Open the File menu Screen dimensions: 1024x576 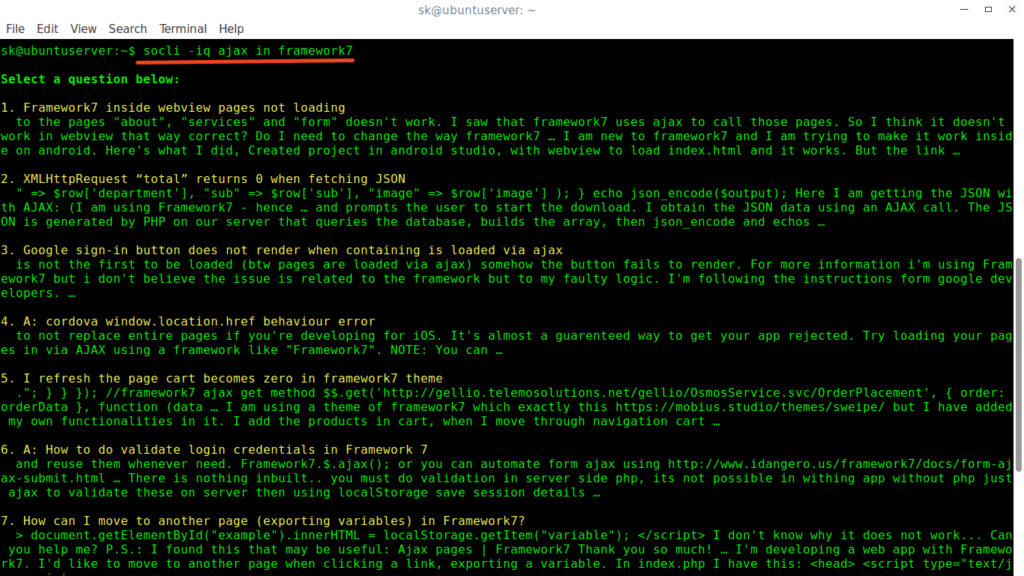(15, 29)
